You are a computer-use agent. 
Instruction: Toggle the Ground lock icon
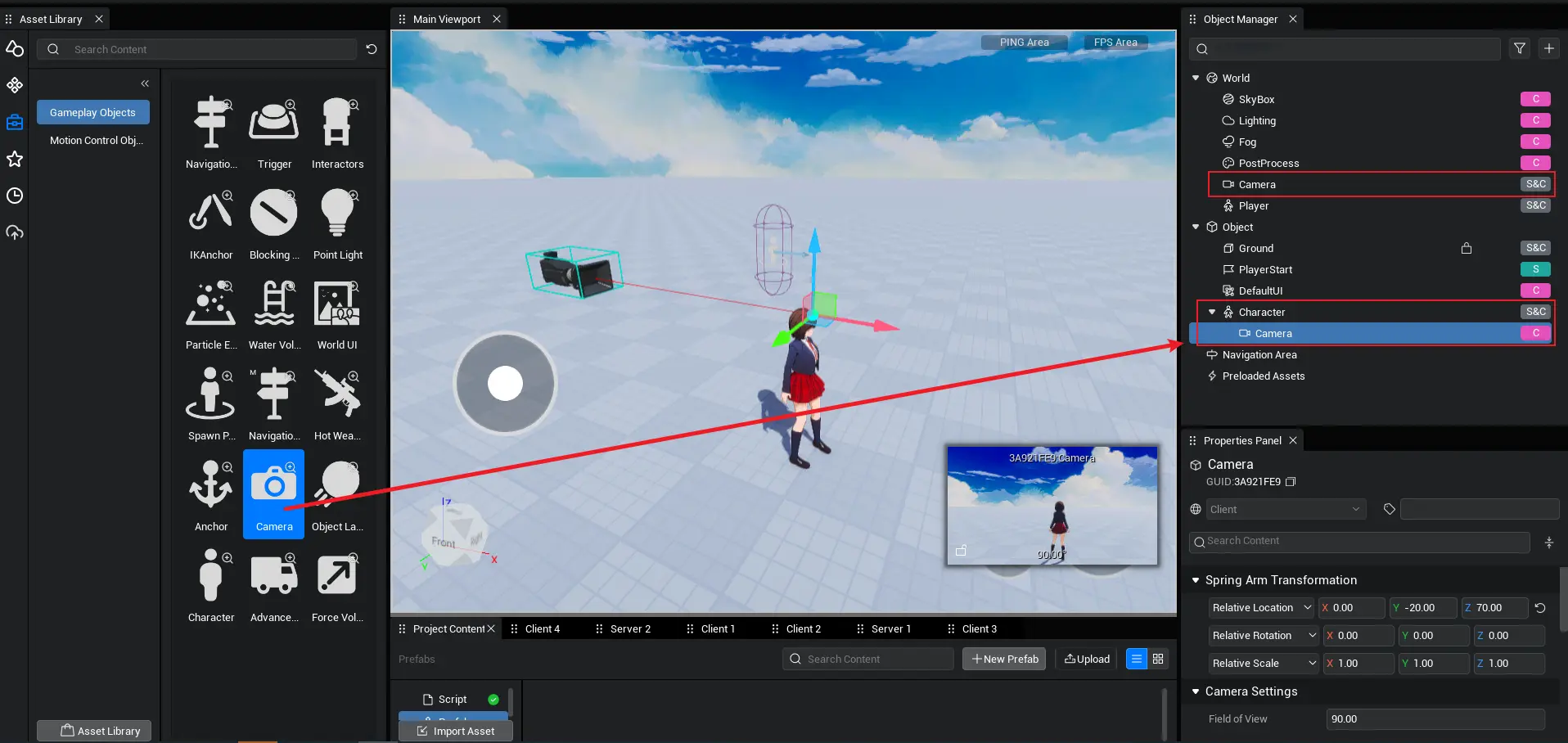pos(1467,248)
